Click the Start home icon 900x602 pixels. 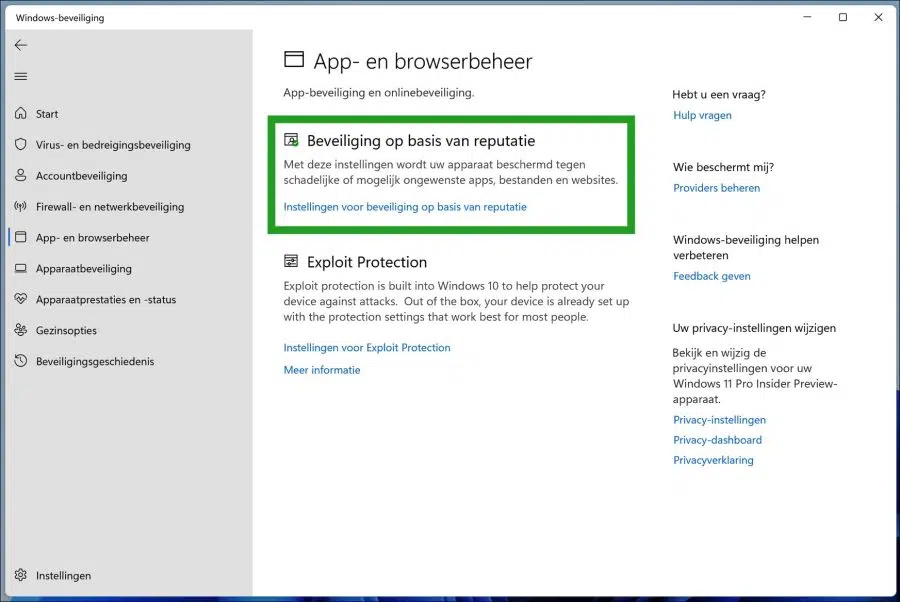click(21, 113)
